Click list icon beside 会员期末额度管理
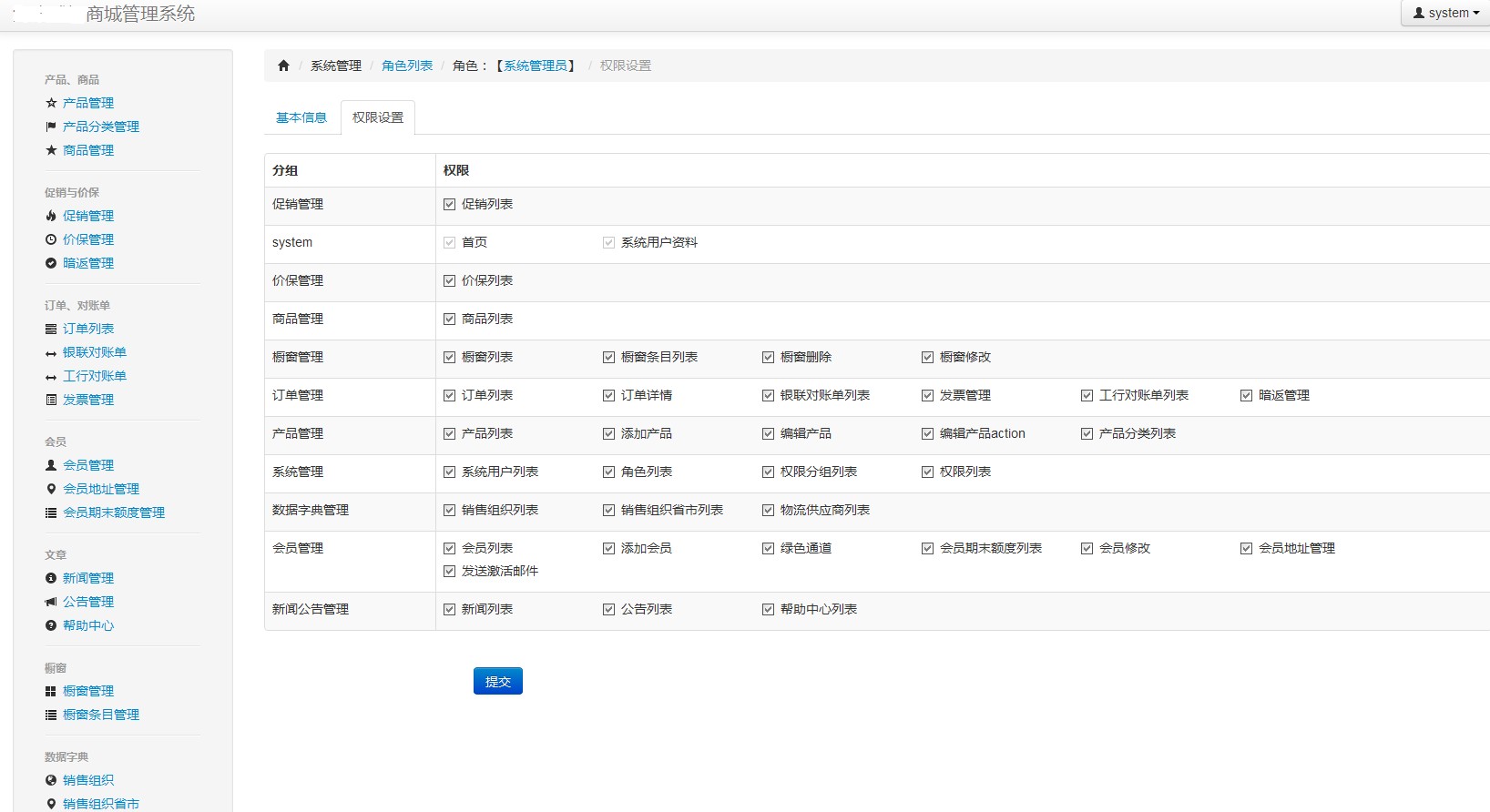The height and width of the screenshot is (812, 1490). (51, 513)
